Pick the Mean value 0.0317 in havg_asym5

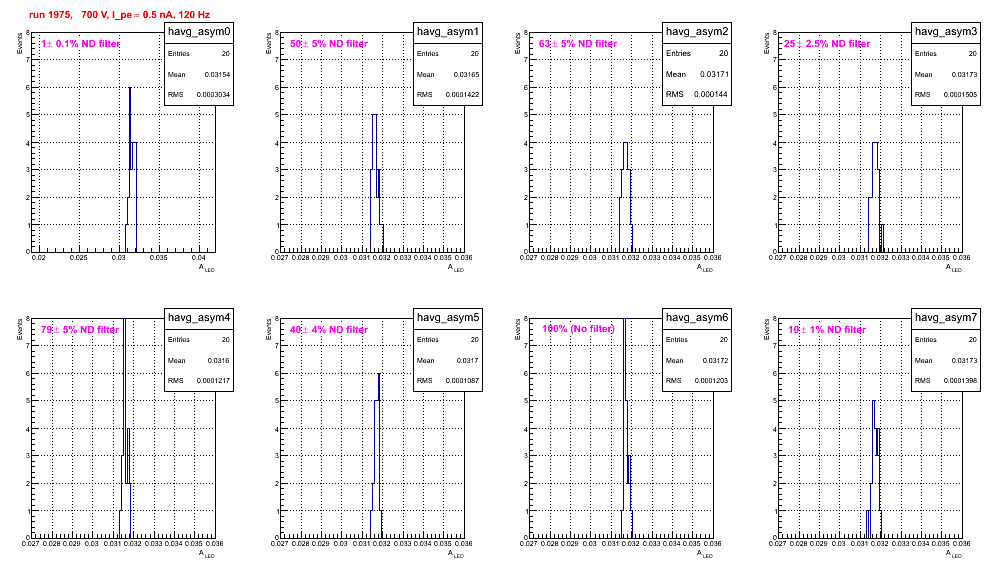tap(468, 360)
